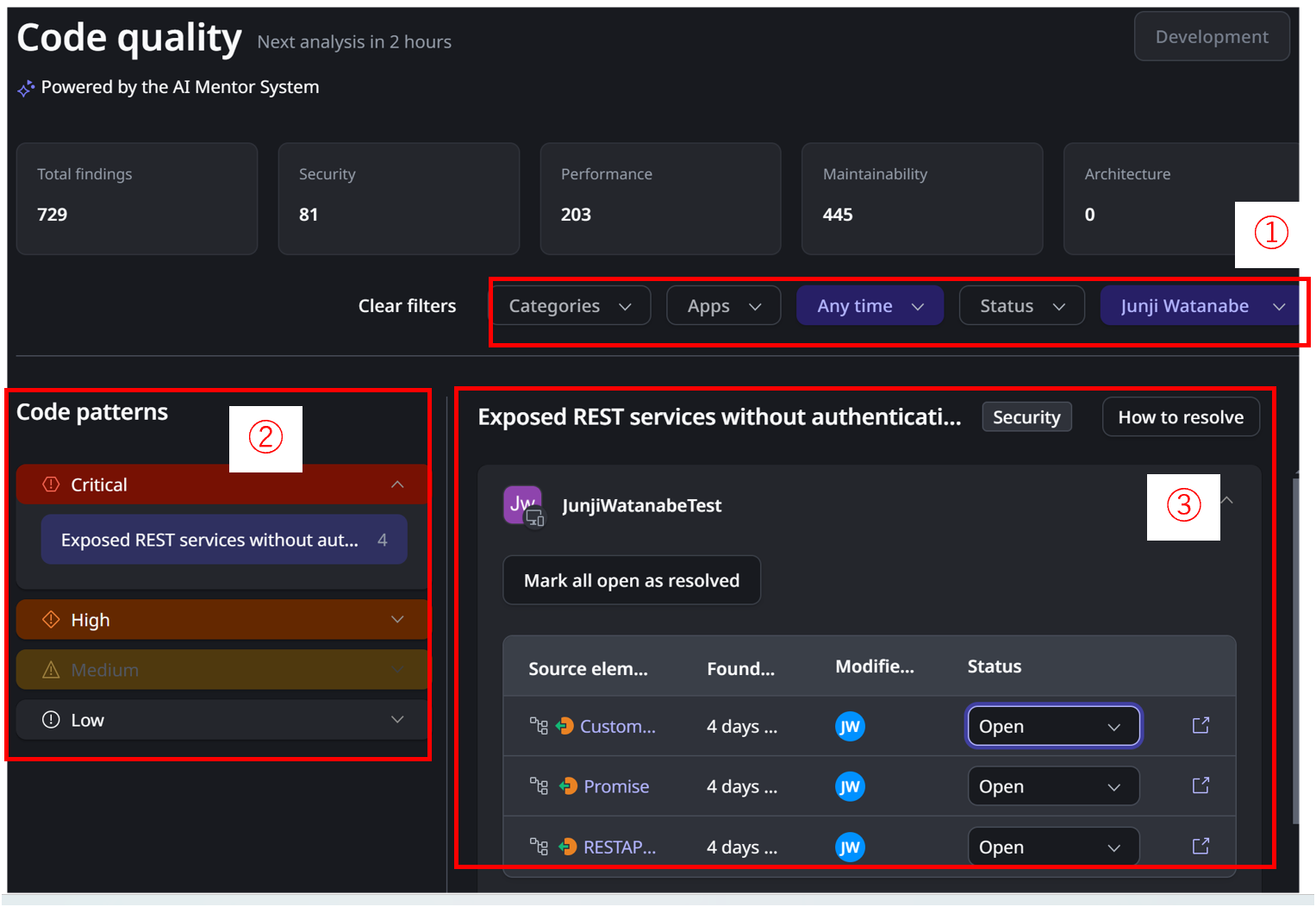The image size is (1316, 907).
Task: Click the High severity diamond icon
Action: click(49, 619)
